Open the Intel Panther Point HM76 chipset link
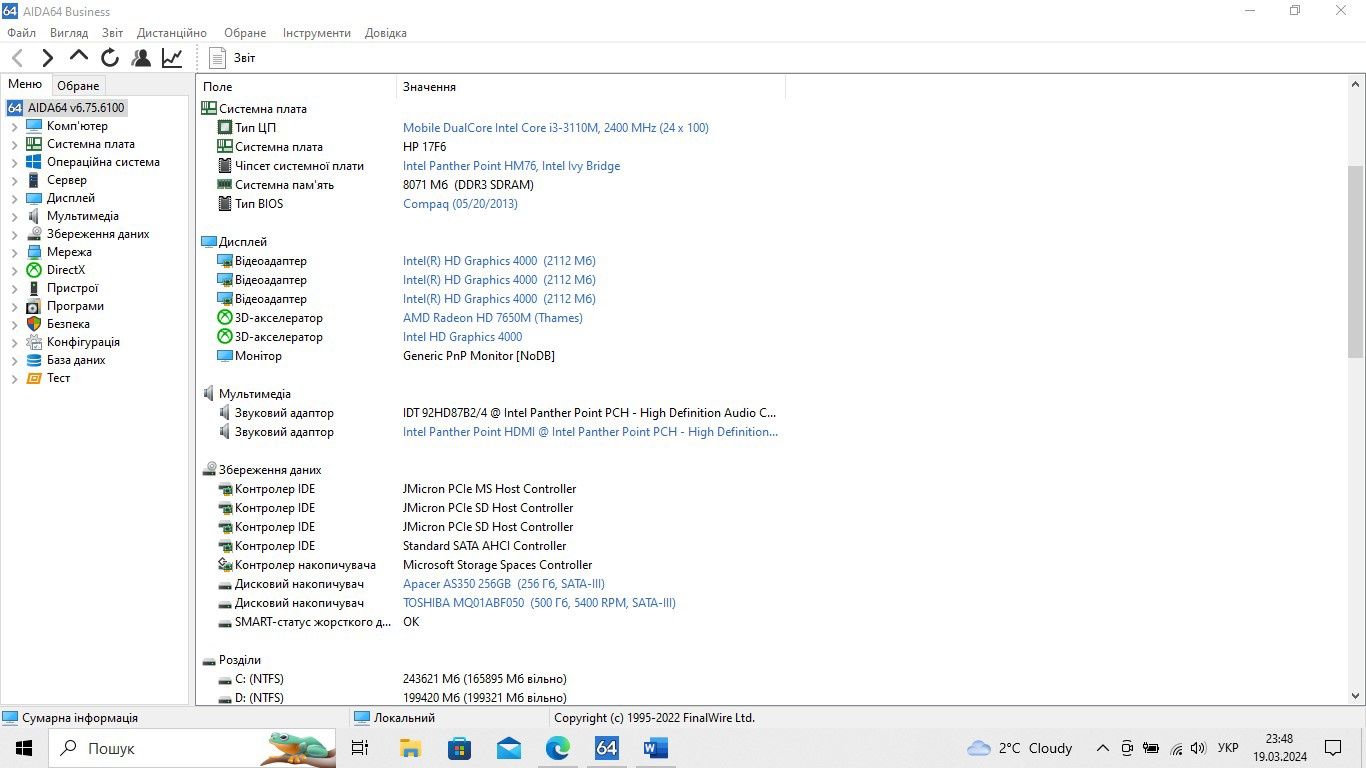Viewport: 1366px width, 768px height. 511,166
